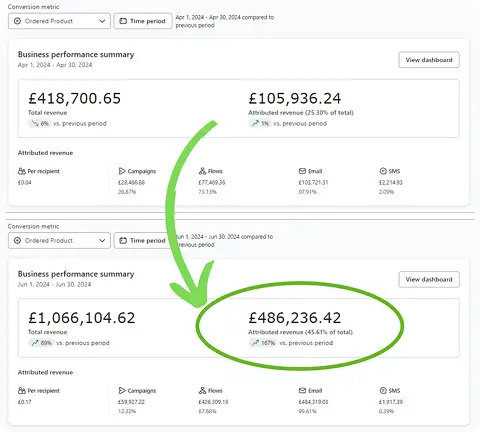Open the bottom Ordered Product dropdown
480x432 pixels.
[x=59, y=240]
